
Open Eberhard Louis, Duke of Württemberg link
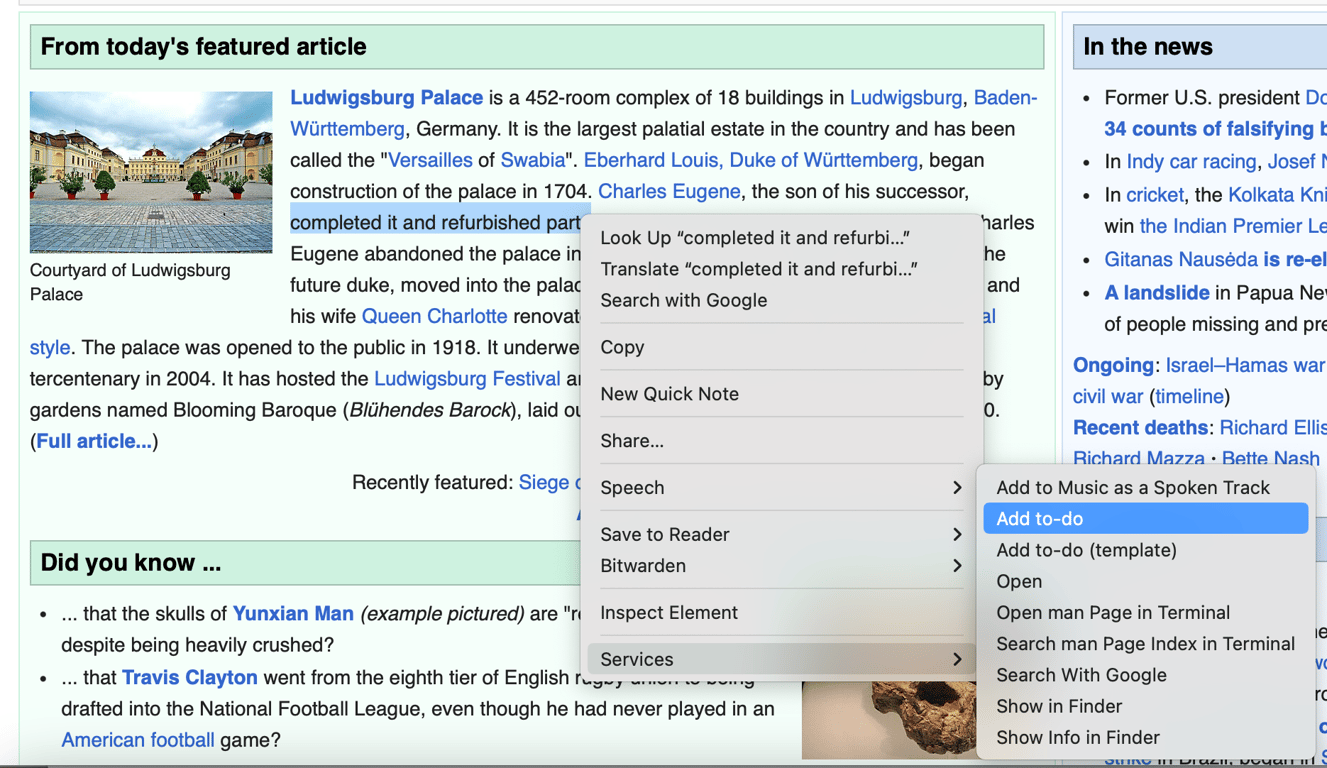(751, 160)
